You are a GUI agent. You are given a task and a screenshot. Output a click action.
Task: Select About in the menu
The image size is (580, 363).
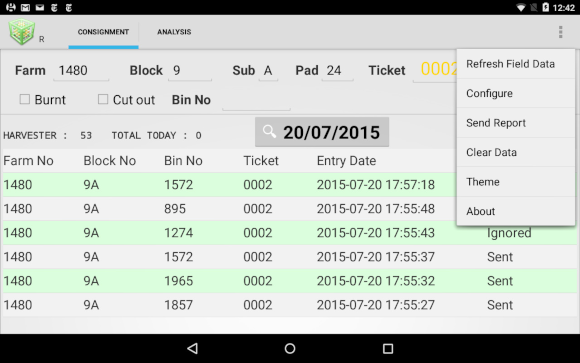tap(516, 211)
